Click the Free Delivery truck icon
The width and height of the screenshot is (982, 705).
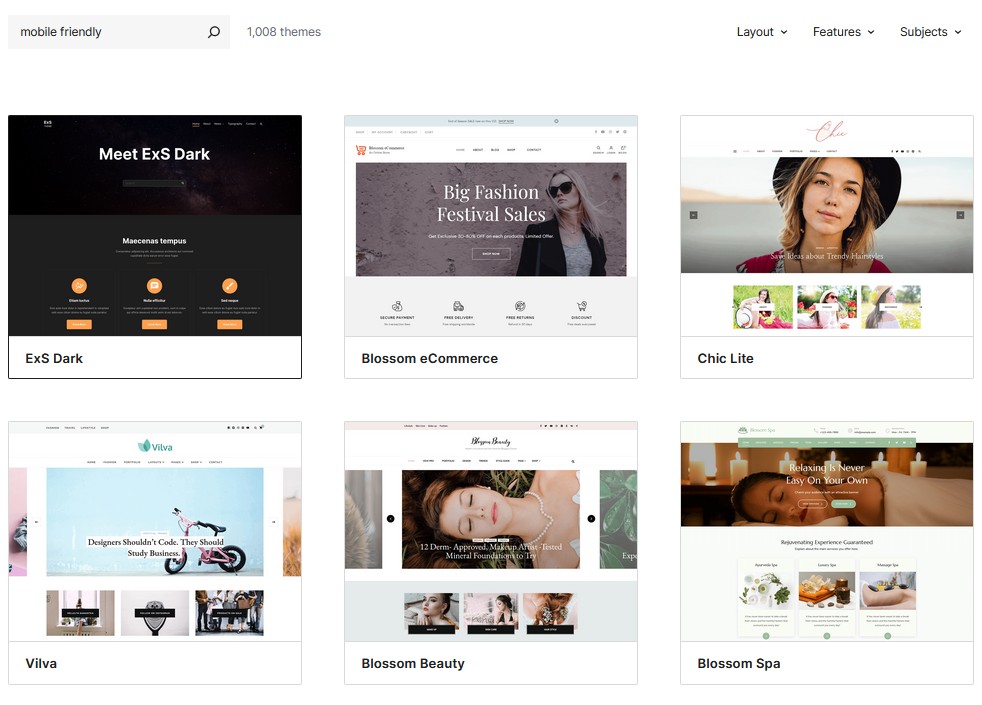click(x=458, y=306)
